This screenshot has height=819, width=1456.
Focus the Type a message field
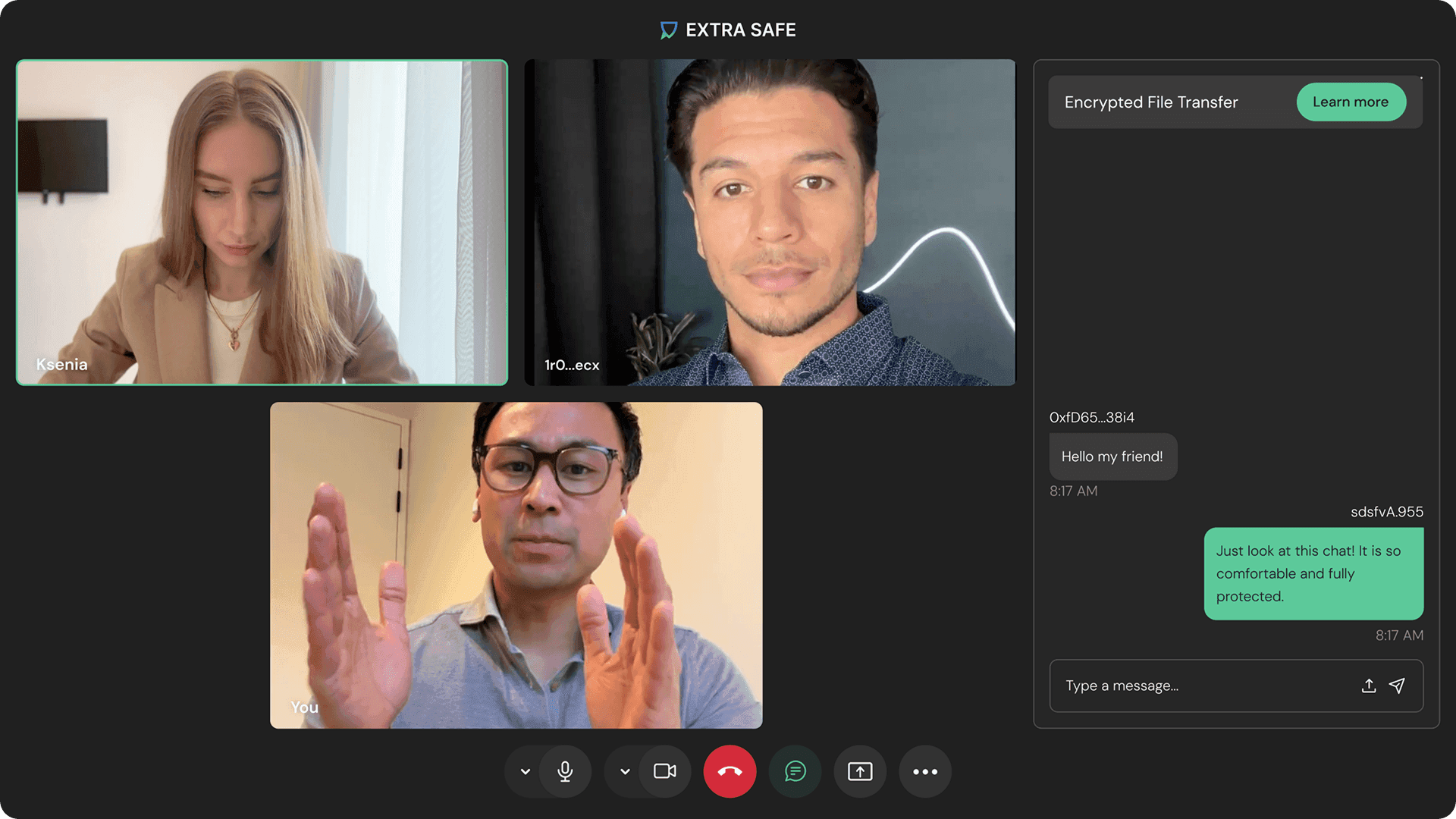(1198, 686)
